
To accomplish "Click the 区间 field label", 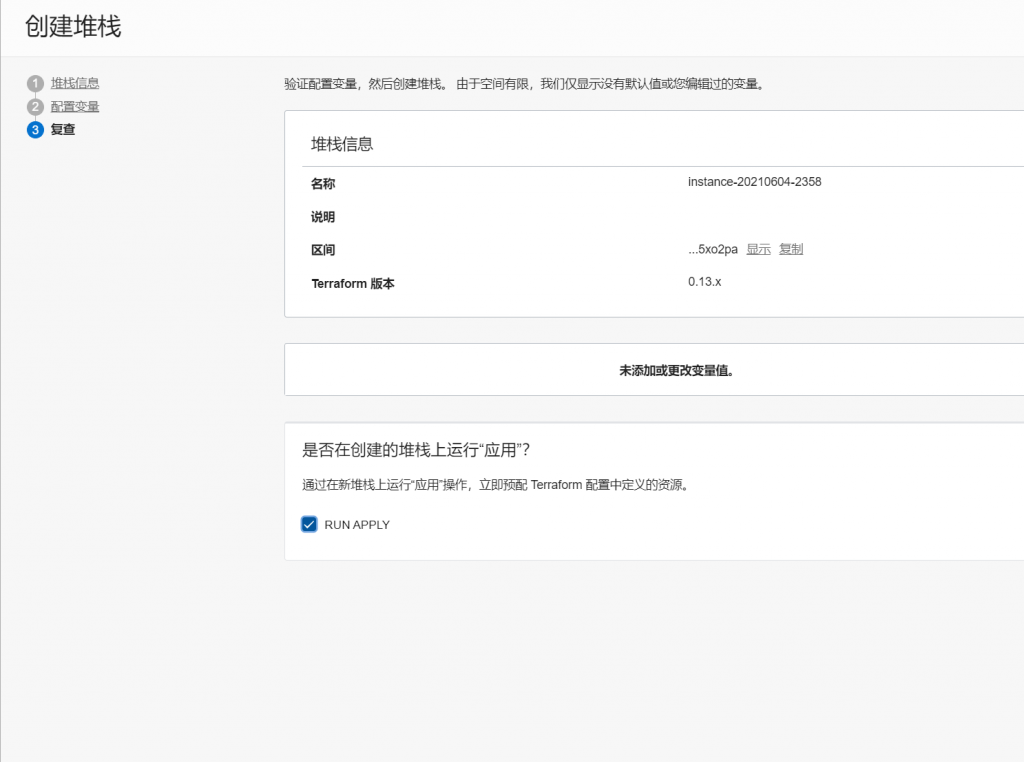I will [x=323, y=250].
